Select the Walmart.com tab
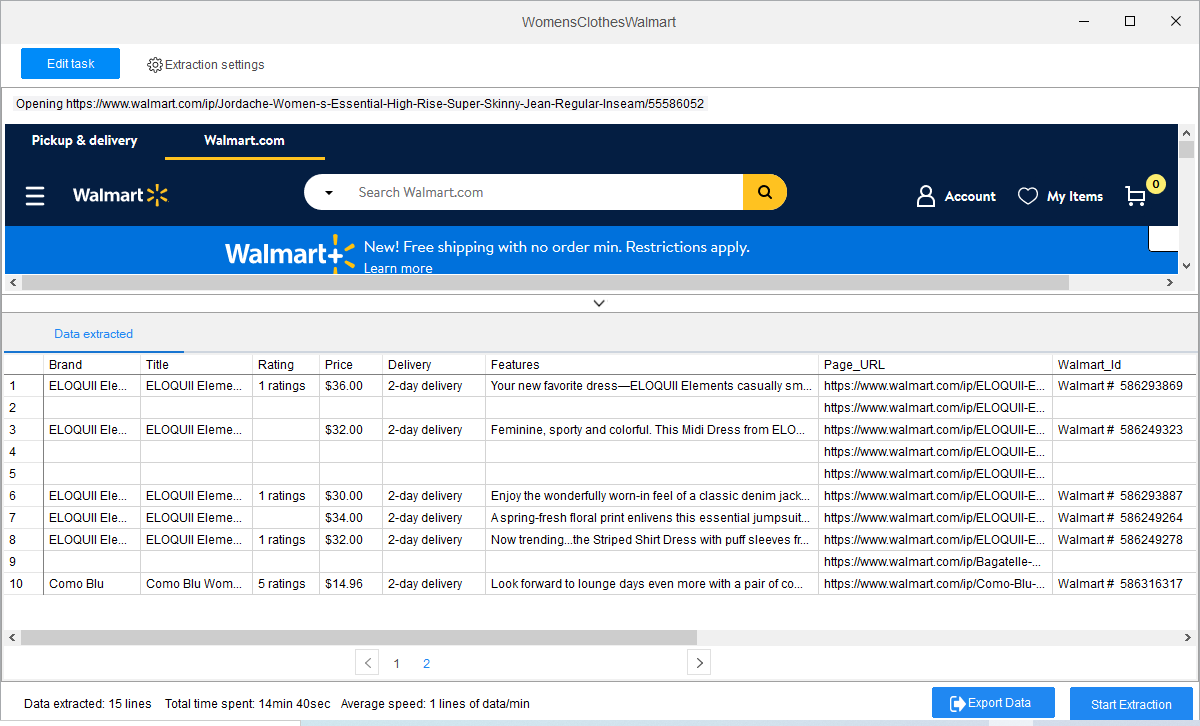 (x=244, y=141)
